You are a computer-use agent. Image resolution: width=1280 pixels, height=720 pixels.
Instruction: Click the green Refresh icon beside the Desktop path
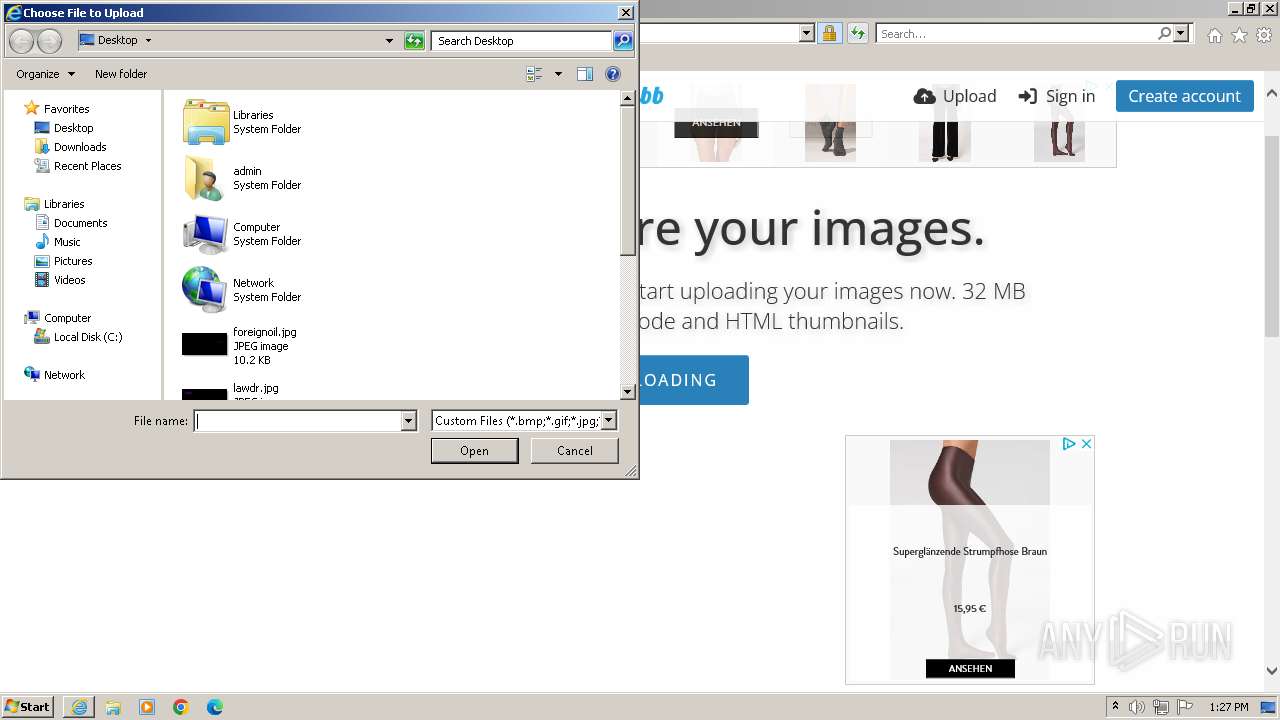(414, 41)
